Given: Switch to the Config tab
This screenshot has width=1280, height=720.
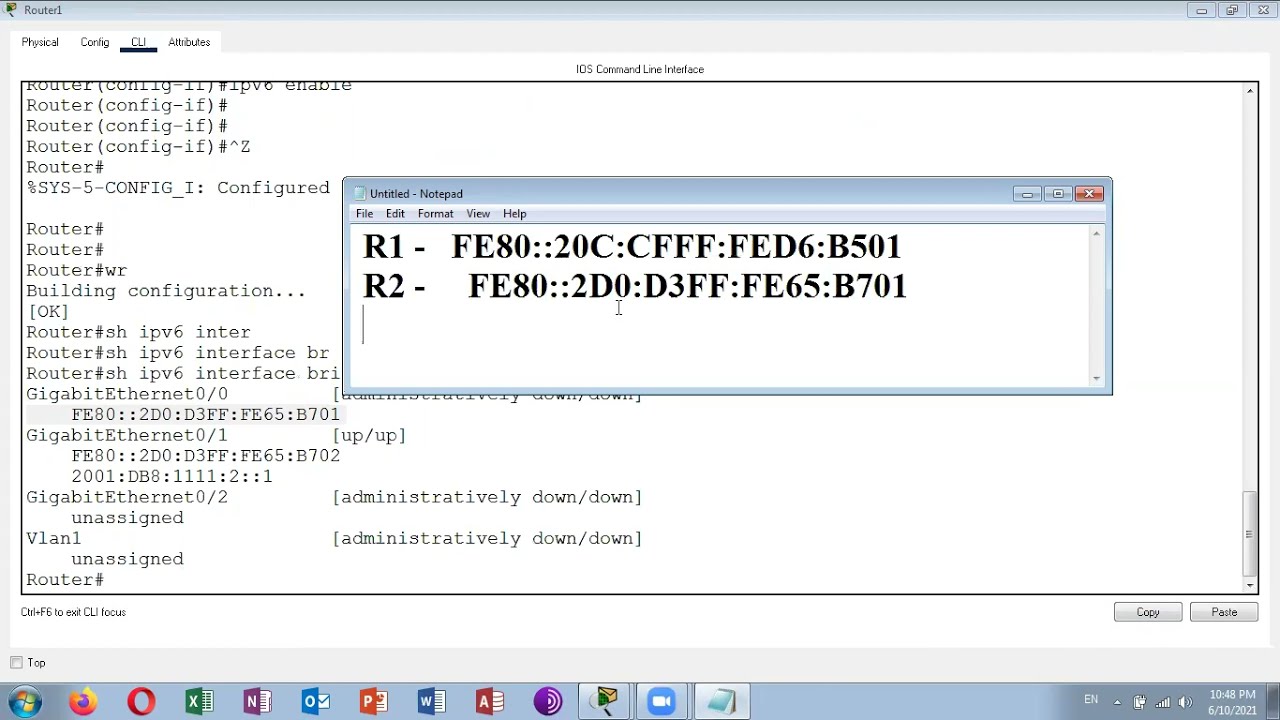Looking at the screenshot, I should [95, 42].
